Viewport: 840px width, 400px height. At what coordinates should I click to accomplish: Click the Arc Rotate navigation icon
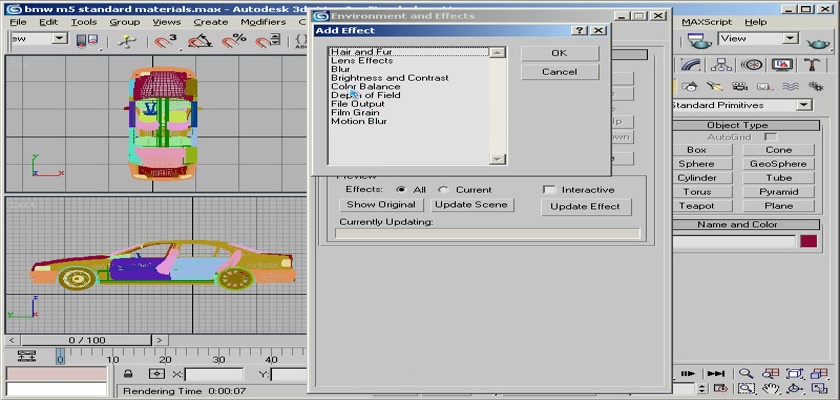click(795, 388)
